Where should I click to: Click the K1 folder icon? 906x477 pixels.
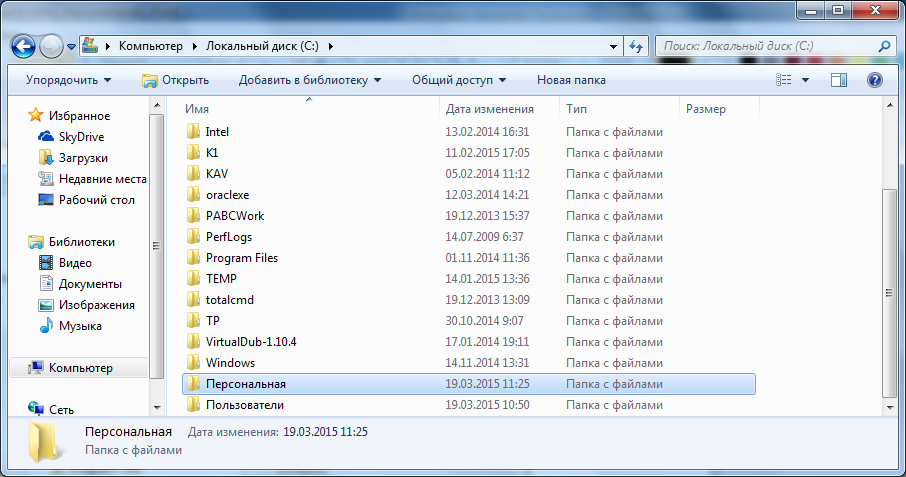[194, 152]
